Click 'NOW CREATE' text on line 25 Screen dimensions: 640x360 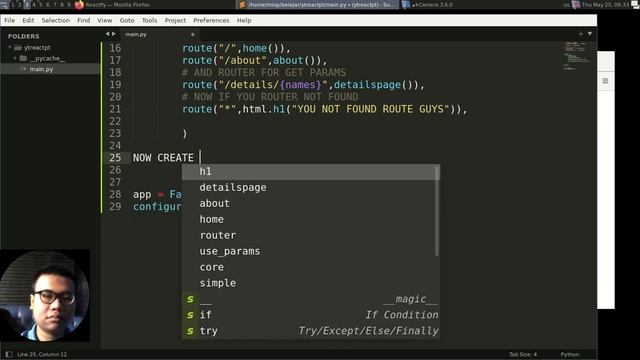[x=163, y=158]
